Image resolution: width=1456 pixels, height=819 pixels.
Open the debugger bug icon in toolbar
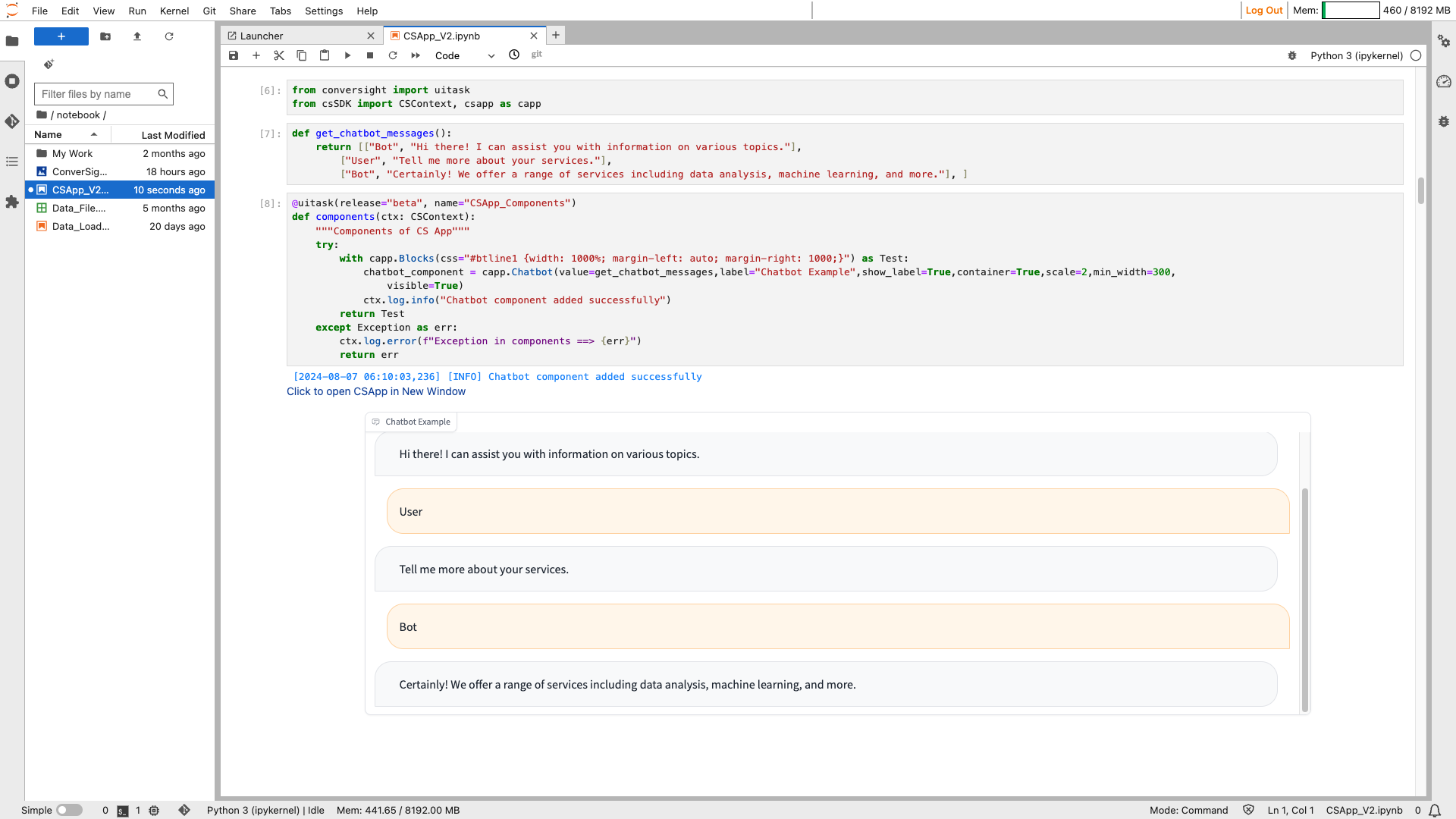tap(1292, 55)
